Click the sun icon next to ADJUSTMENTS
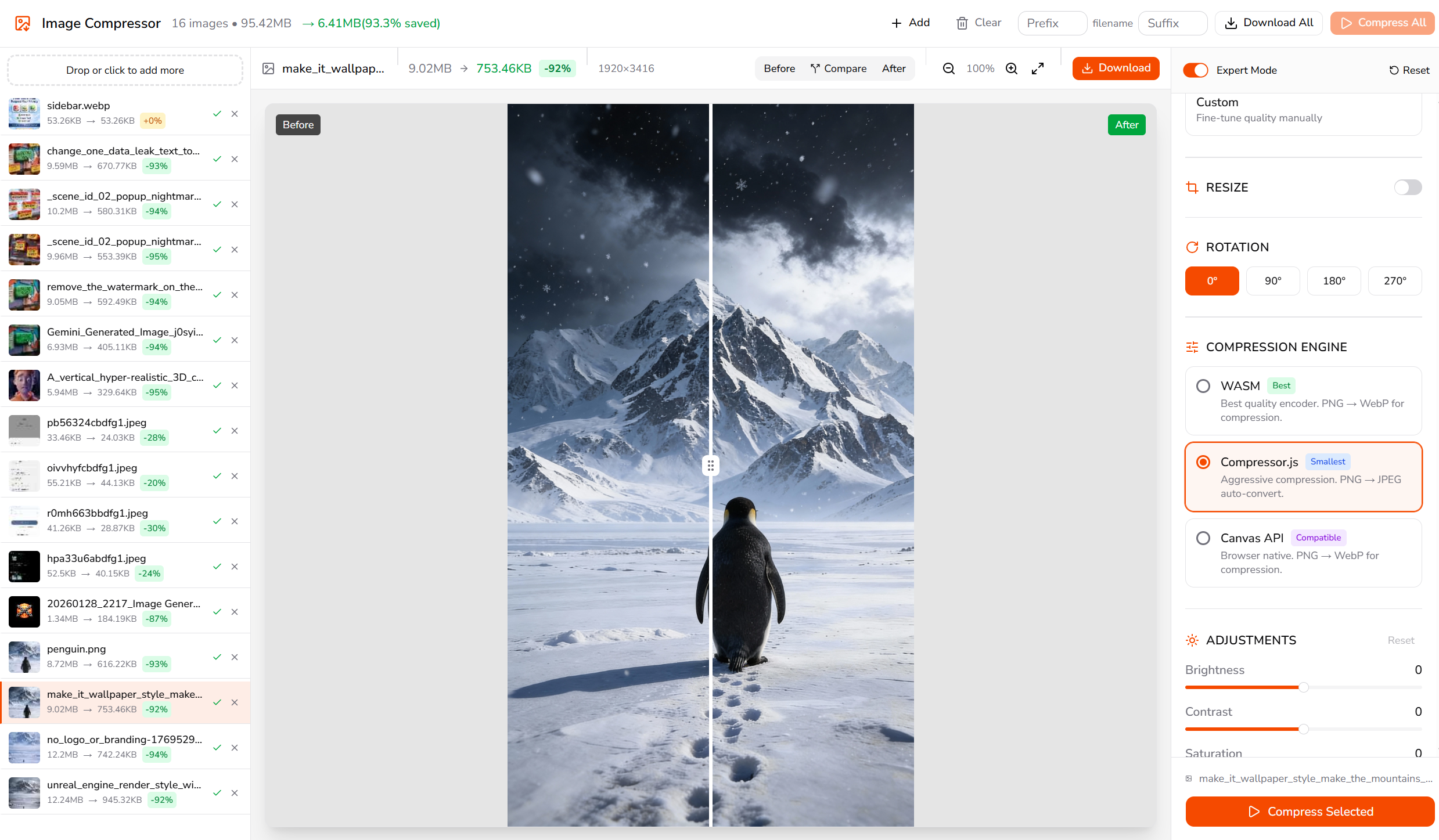 [x=1192, y=640]
